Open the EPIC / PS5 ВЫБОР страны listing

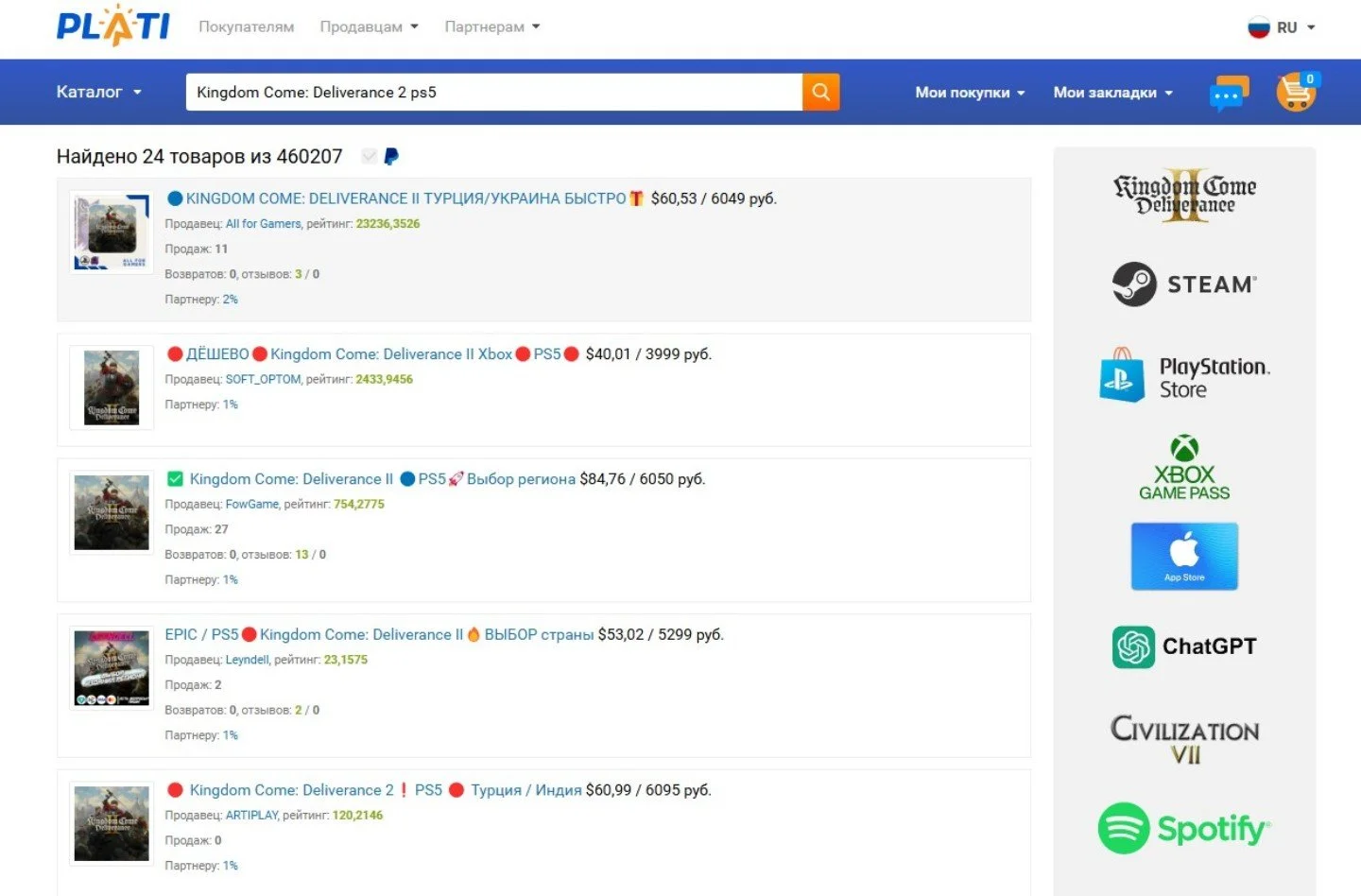[379, 634]
